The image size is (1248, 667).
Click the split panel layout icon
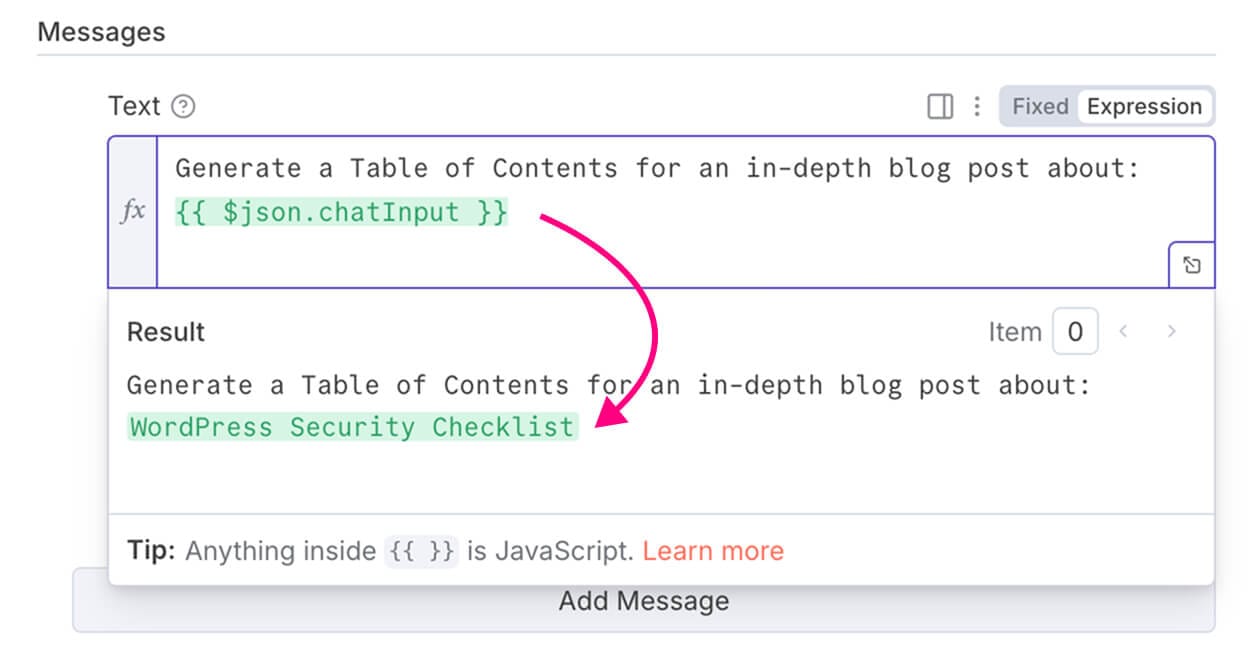pyautogui.click(x=940, y=106)
